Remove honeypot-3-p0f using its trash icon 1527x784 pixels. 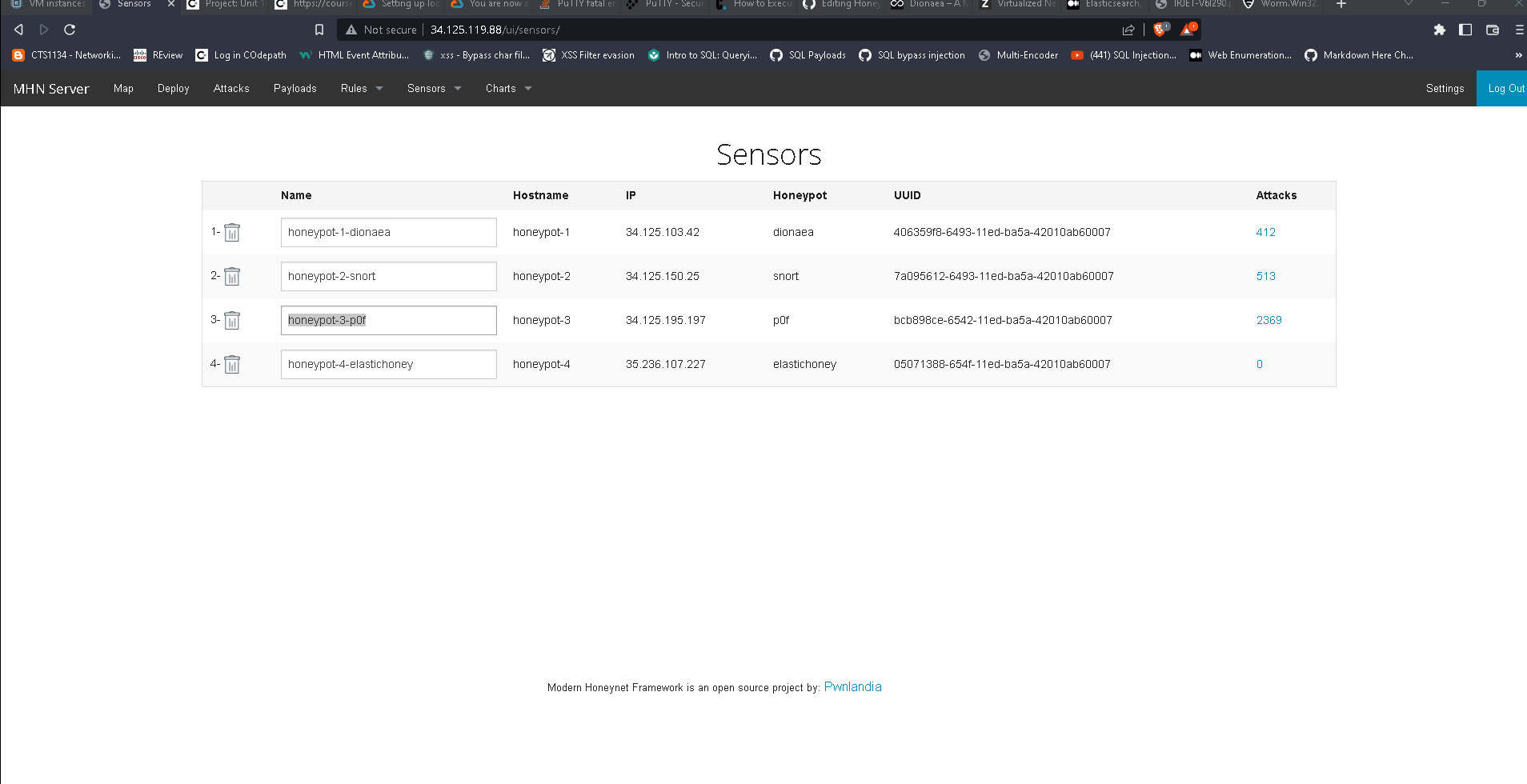[x=232, y=321]
